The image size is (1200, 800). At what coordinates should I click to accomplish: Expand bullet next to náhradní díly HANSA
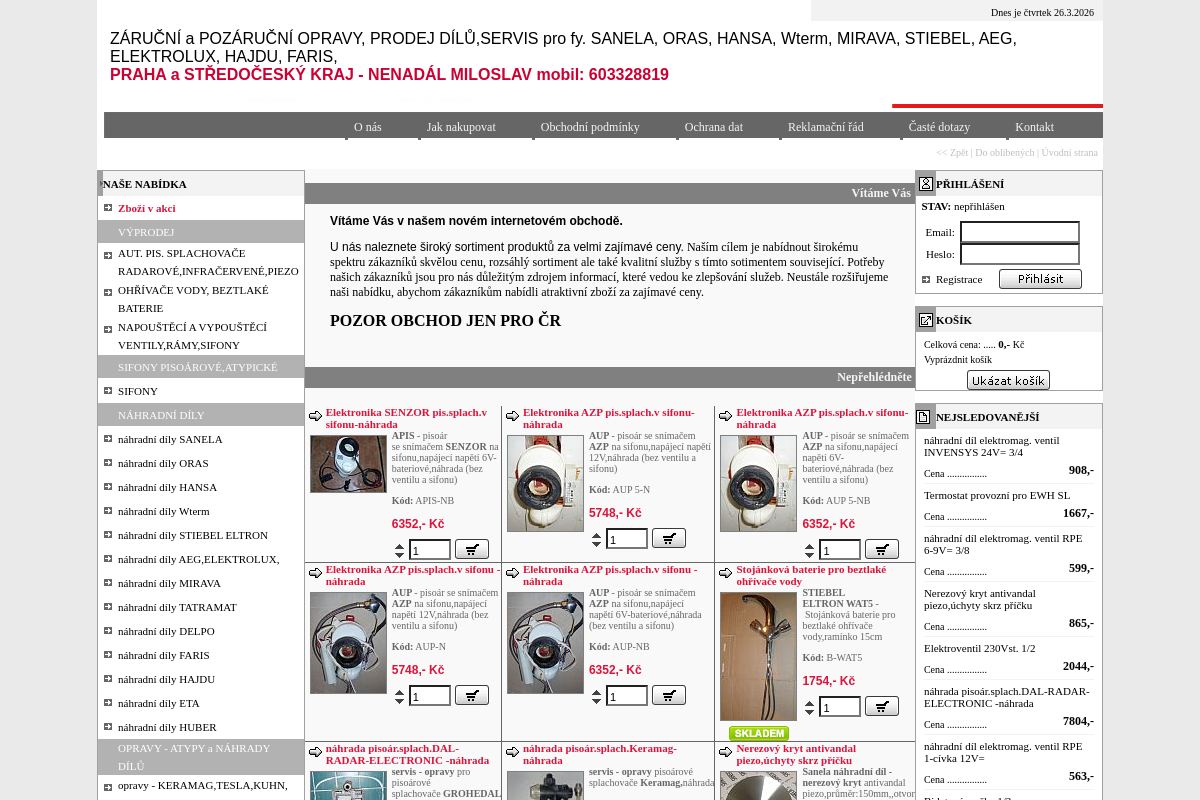(x=108, y=487)
